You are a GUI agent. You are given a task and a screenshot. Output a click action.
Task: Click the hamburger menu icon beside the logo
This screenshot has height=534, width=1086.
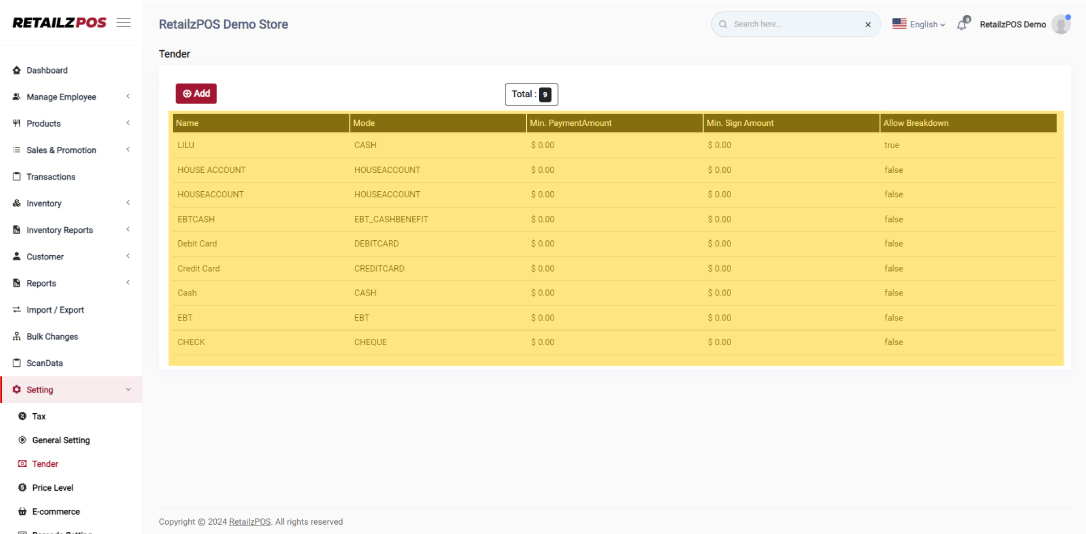point(124,23)
